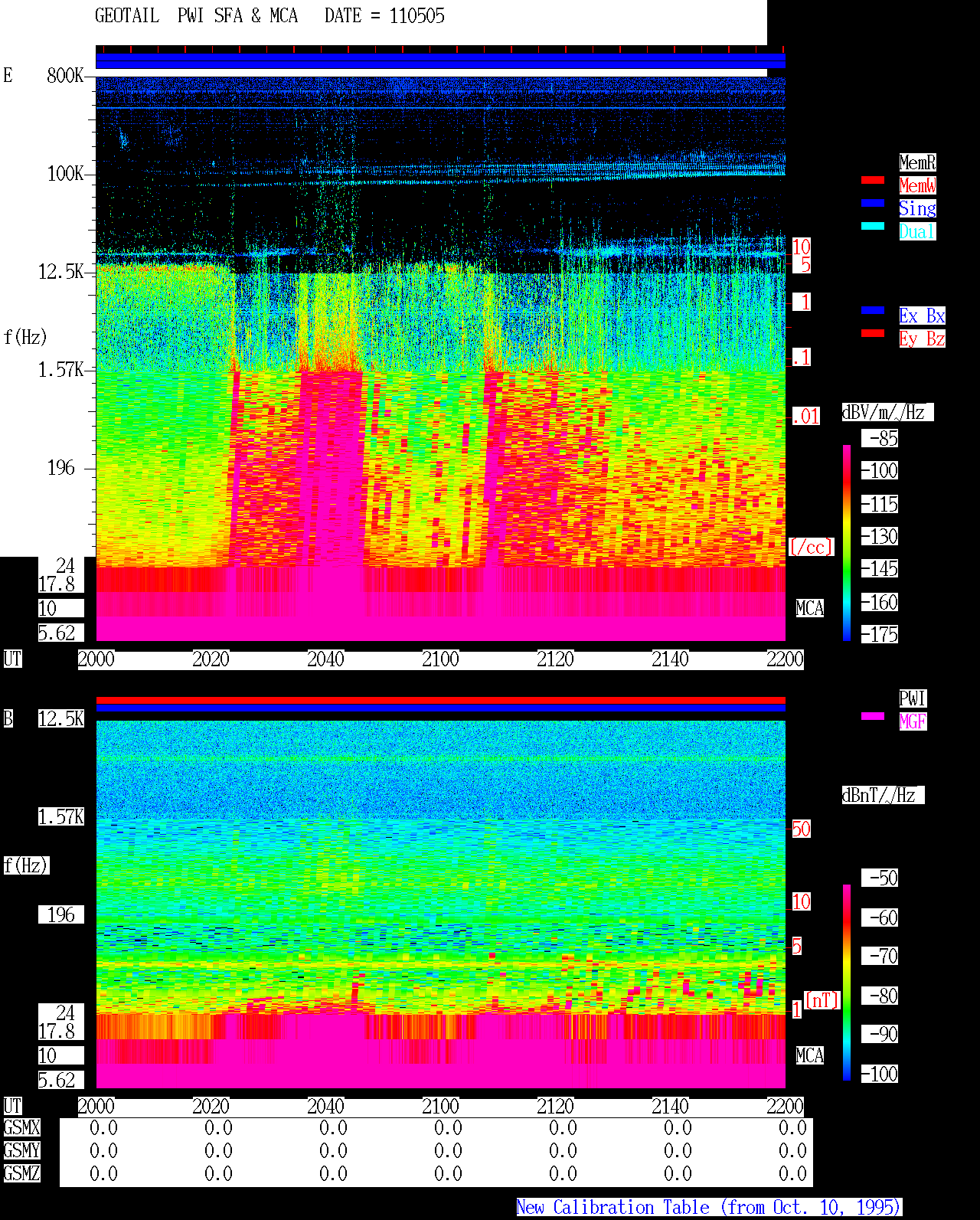This screenshot has height=1220, width=980.
Task: Click the lower panel 2200 UT tick
Action: pos(785,1107)
